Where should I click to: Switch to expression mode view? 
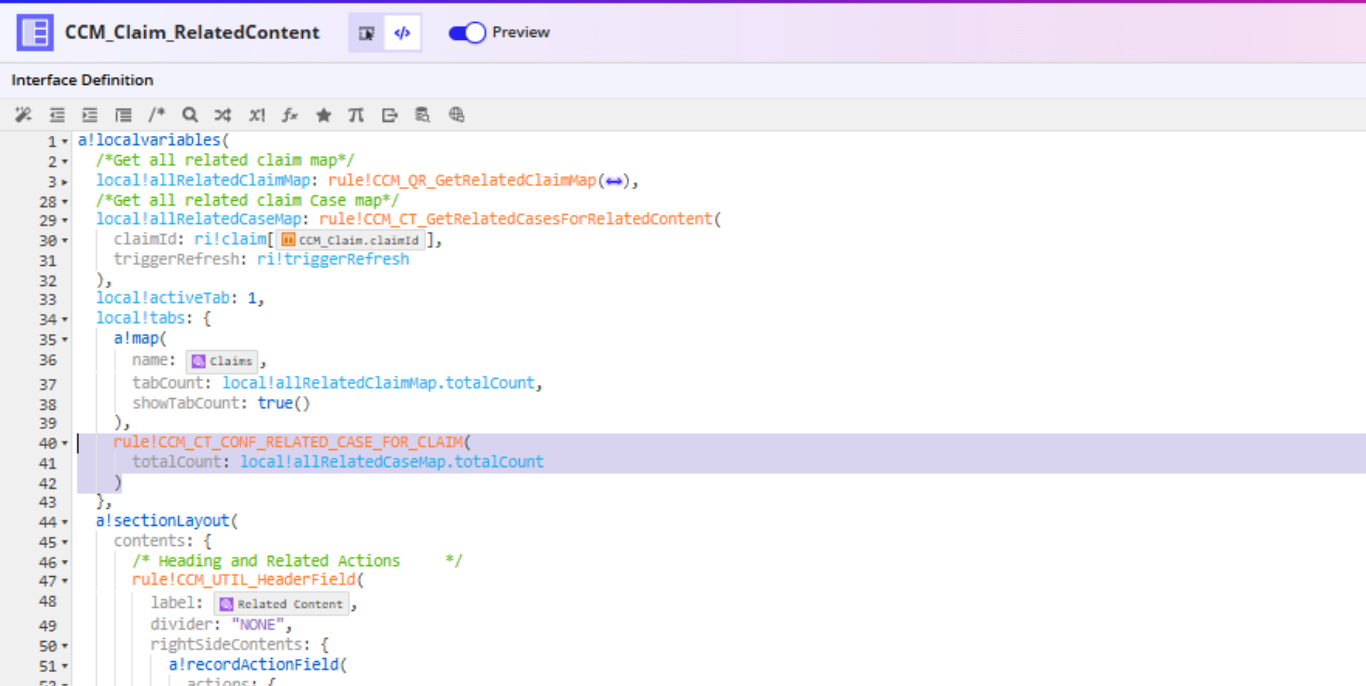[x=402, y=33]
